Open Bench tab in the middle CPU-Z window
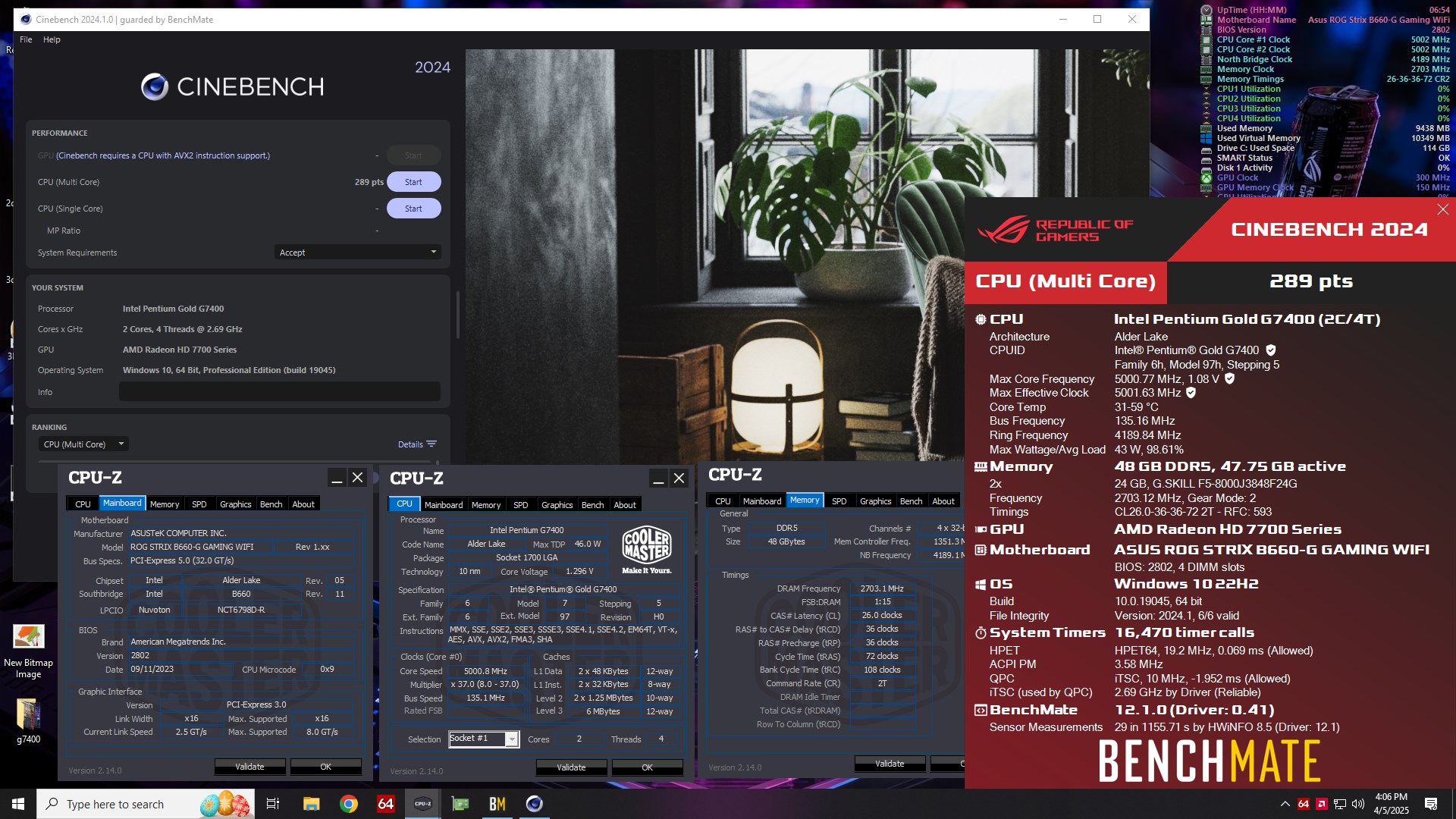The height and width of the screenshot is (819, 1456). [593, 505]
